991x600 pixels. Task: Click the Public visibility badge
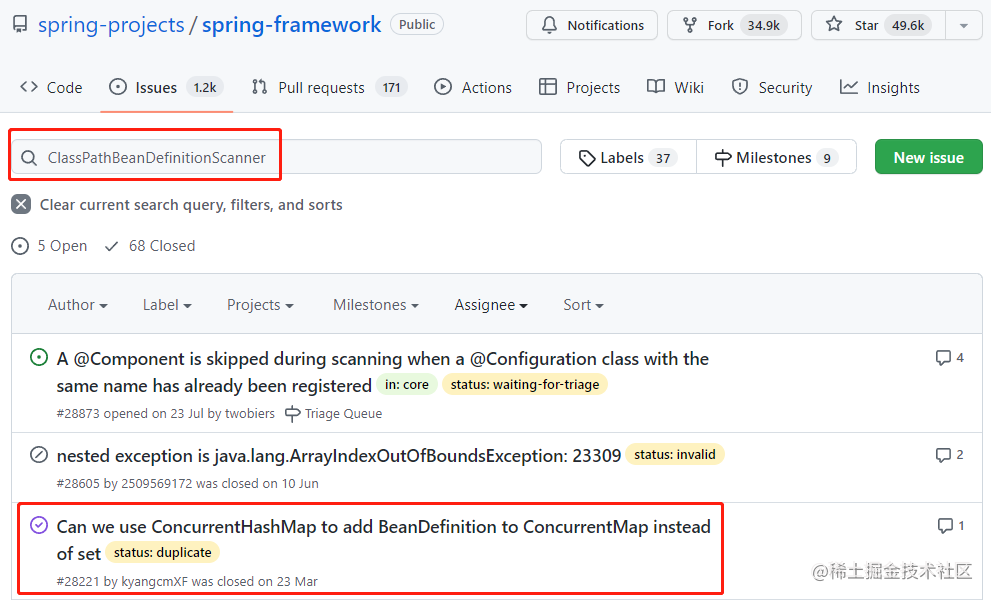417,24
